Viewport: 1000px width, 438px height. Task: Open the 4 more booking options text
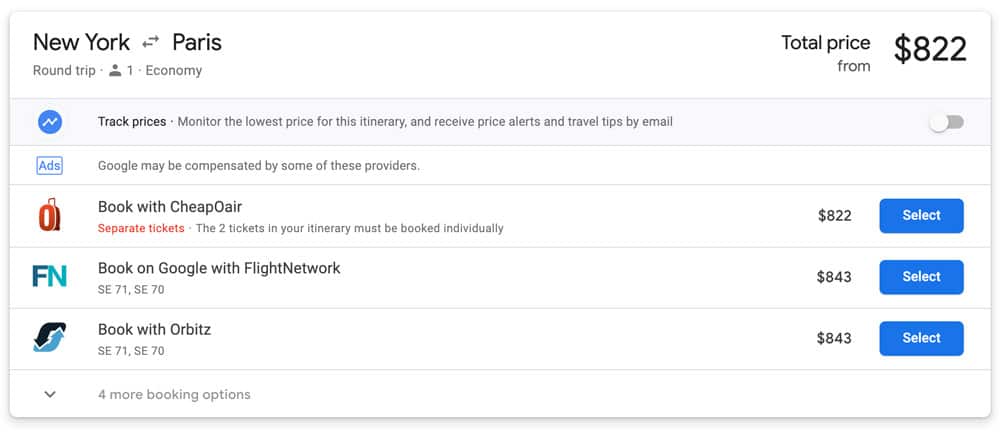174,395
